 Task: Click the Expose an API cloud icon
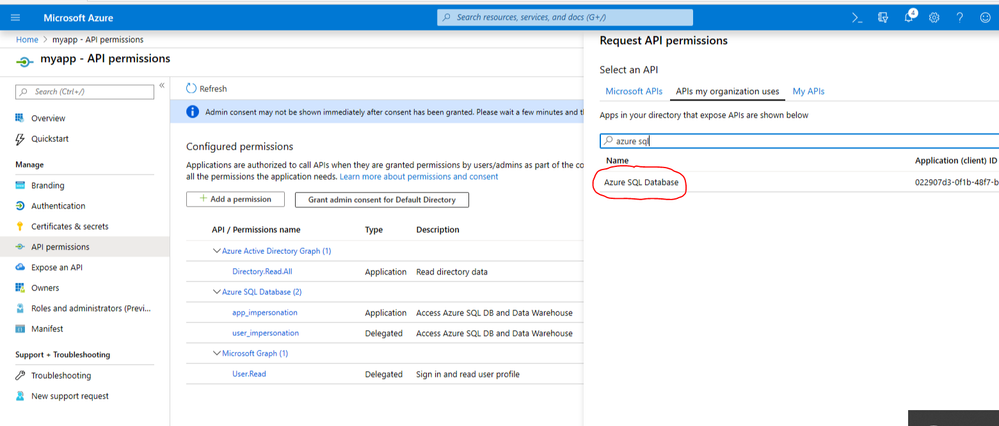pyautogui.click(x=20, y=267)
